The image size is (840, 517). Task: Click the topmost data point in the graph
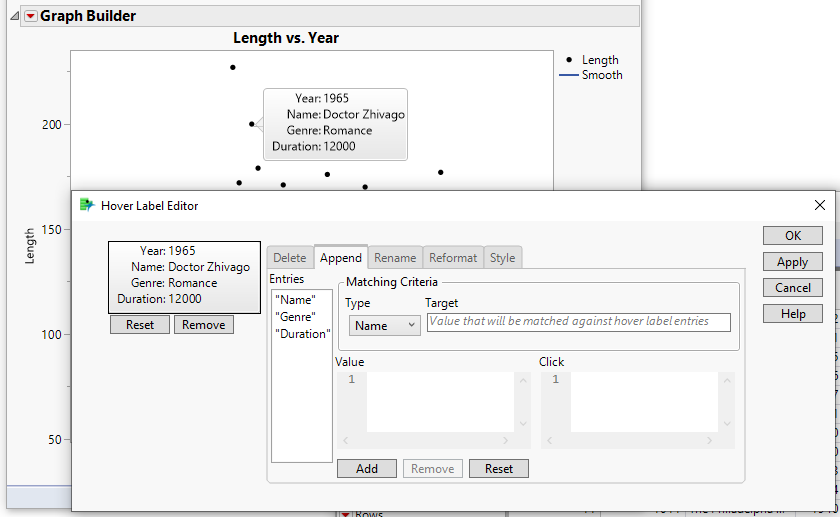[x=232, y=68]
